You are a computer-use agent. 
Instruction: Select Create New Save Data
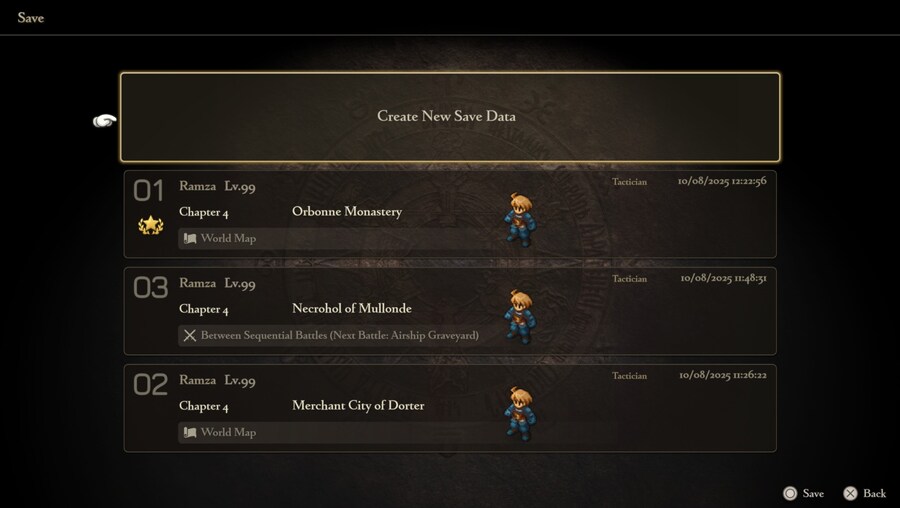449,117
